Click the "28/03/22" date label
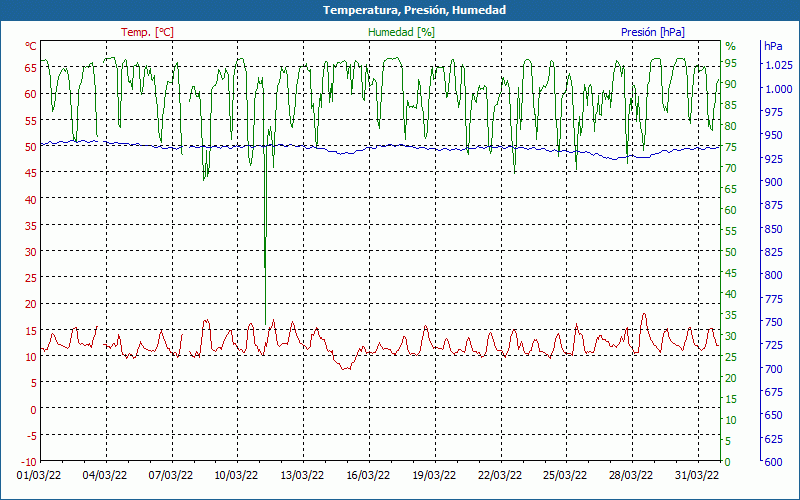This screenshot has height=500, width=800. point(631,475)
